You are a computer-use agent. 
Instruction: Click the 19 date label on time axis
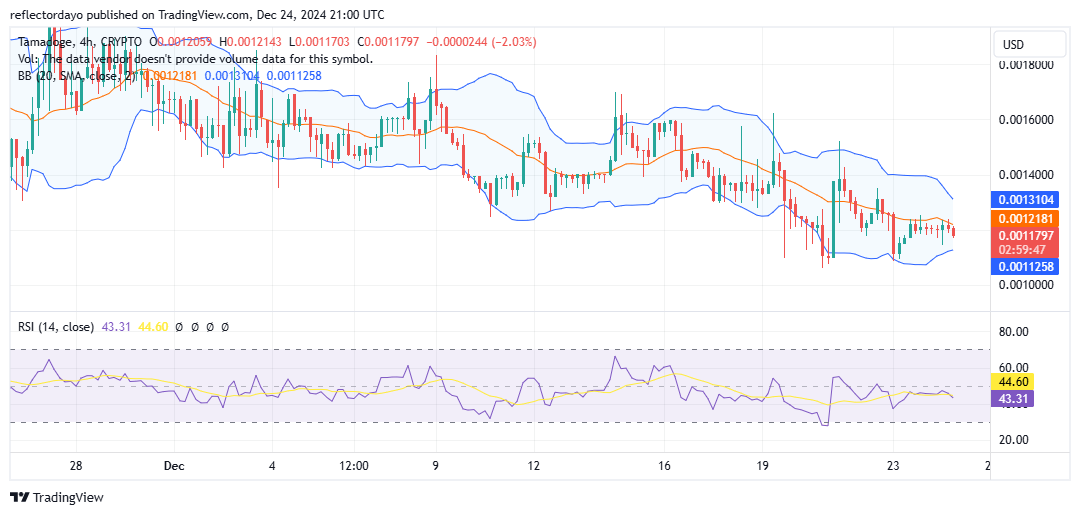[x=761, y=465]
